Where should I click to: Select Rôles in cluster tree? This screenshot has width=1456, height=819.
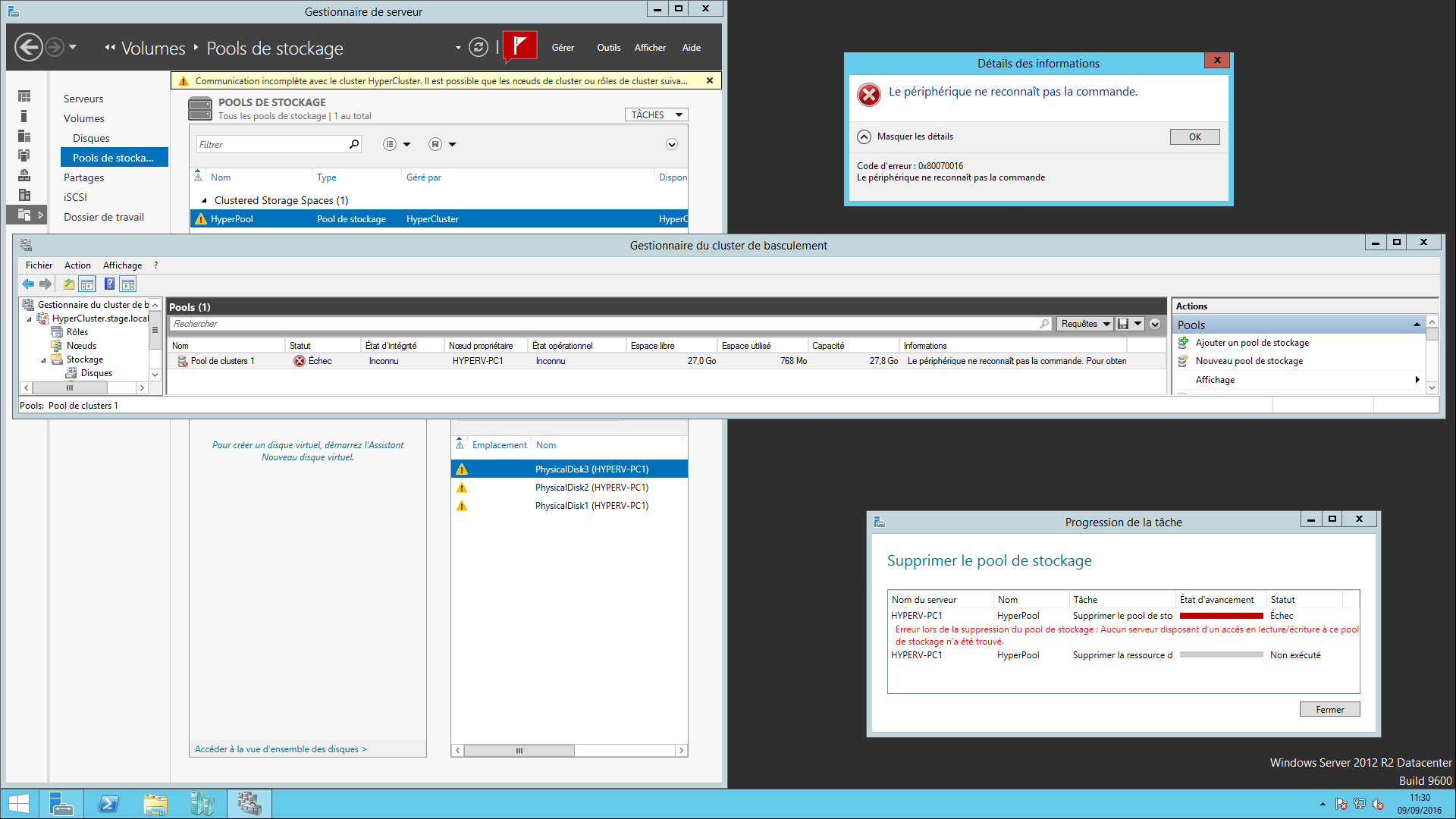click(x=77, y=332)
